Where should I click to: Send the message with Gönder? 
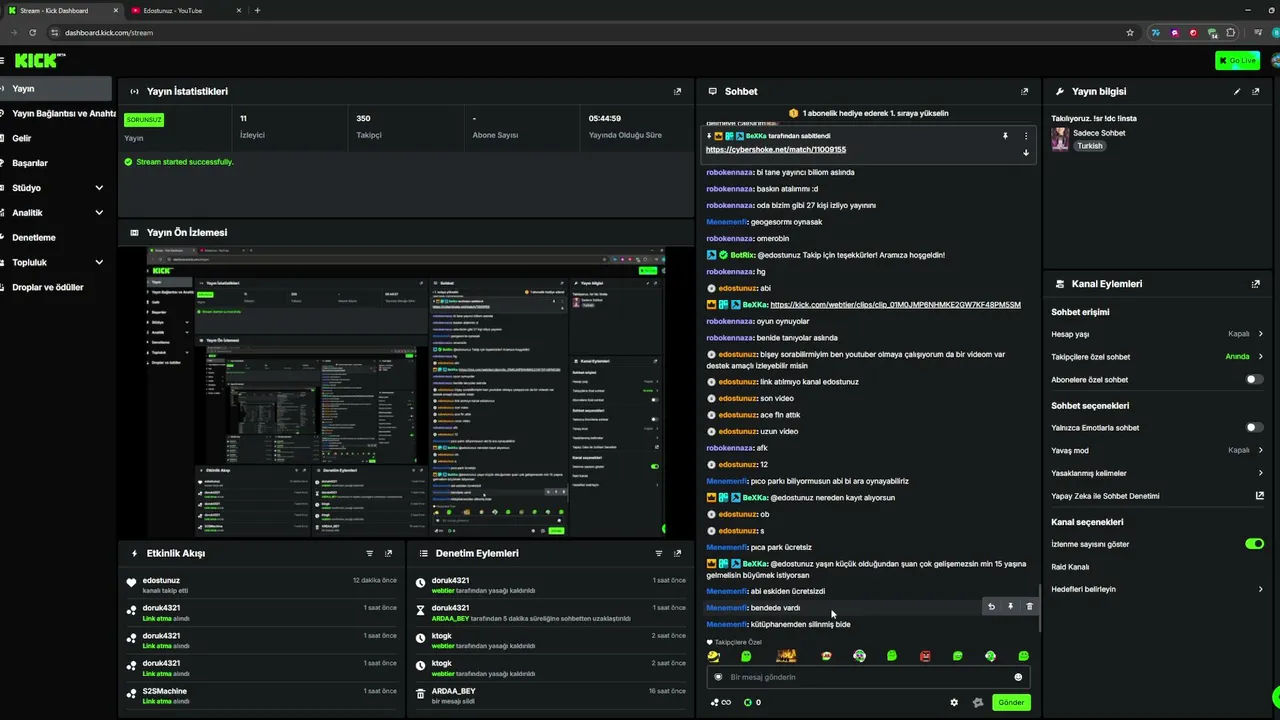pyautogui.click(x=1011, y=702)
